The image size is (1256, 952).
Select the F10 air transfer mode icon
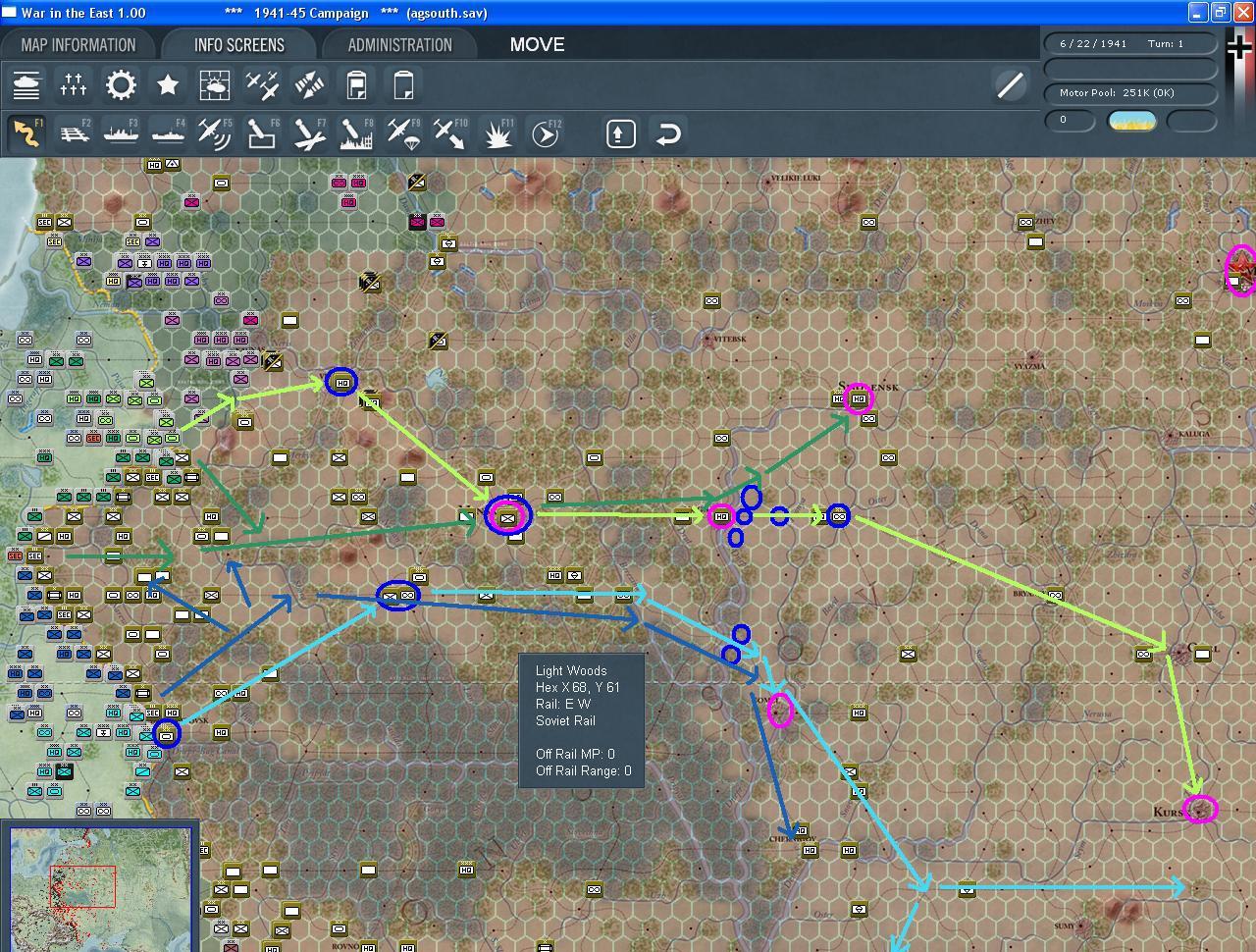(x=450, y=133)
